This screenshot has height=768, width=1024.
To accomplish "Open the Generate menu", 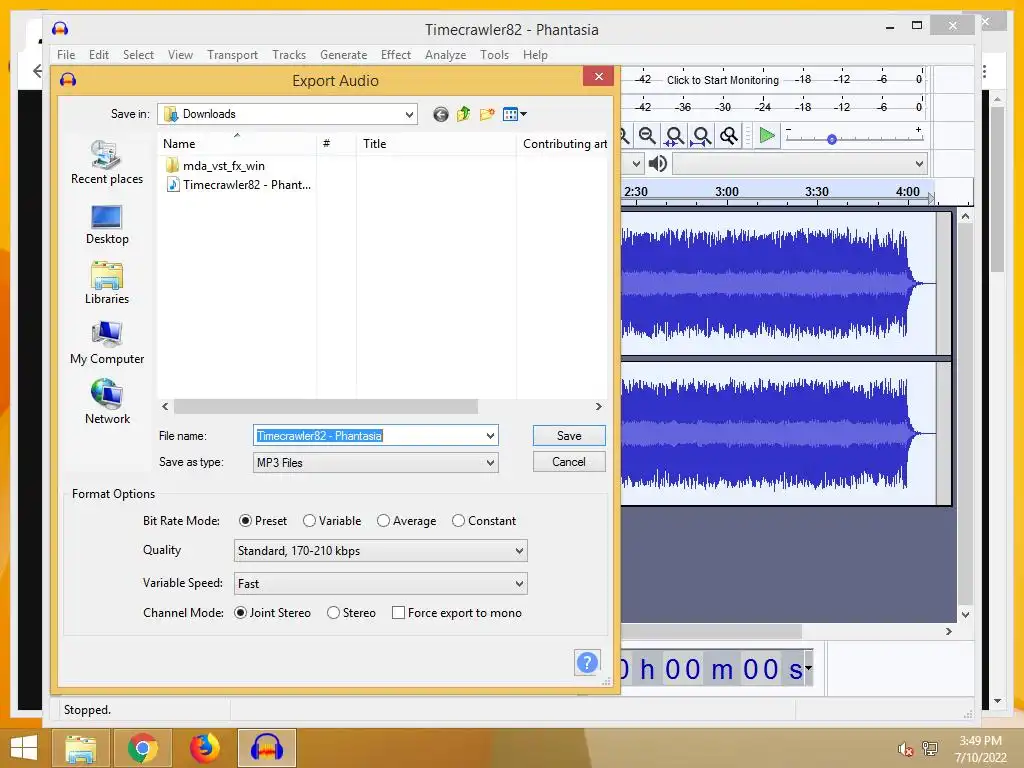I will coord(344,55).
